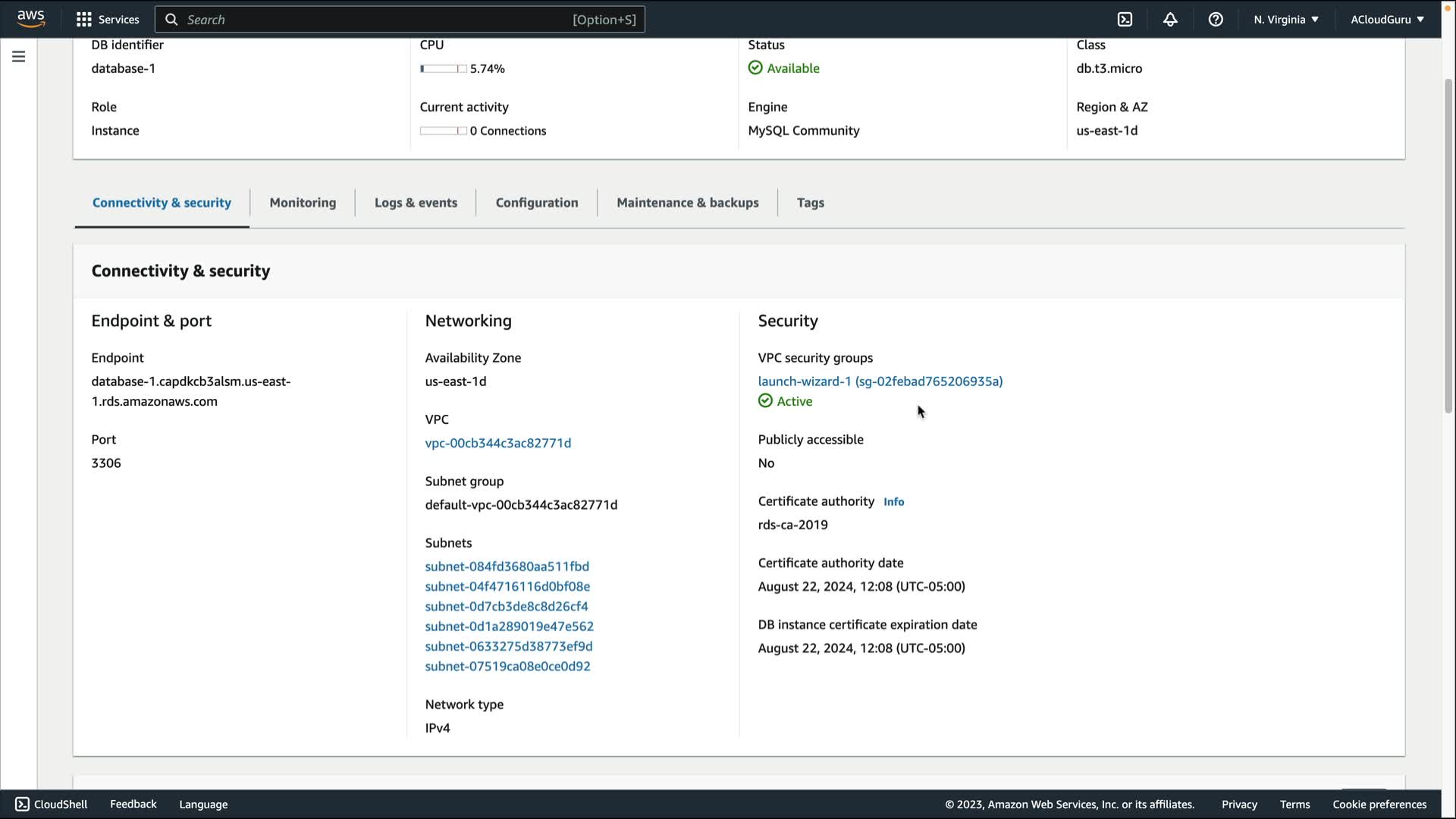Image resolution: width=1456 pixels, height=819 pixels.
Task: Expand the hamburger side navigation menu
Action: point(19,57)
